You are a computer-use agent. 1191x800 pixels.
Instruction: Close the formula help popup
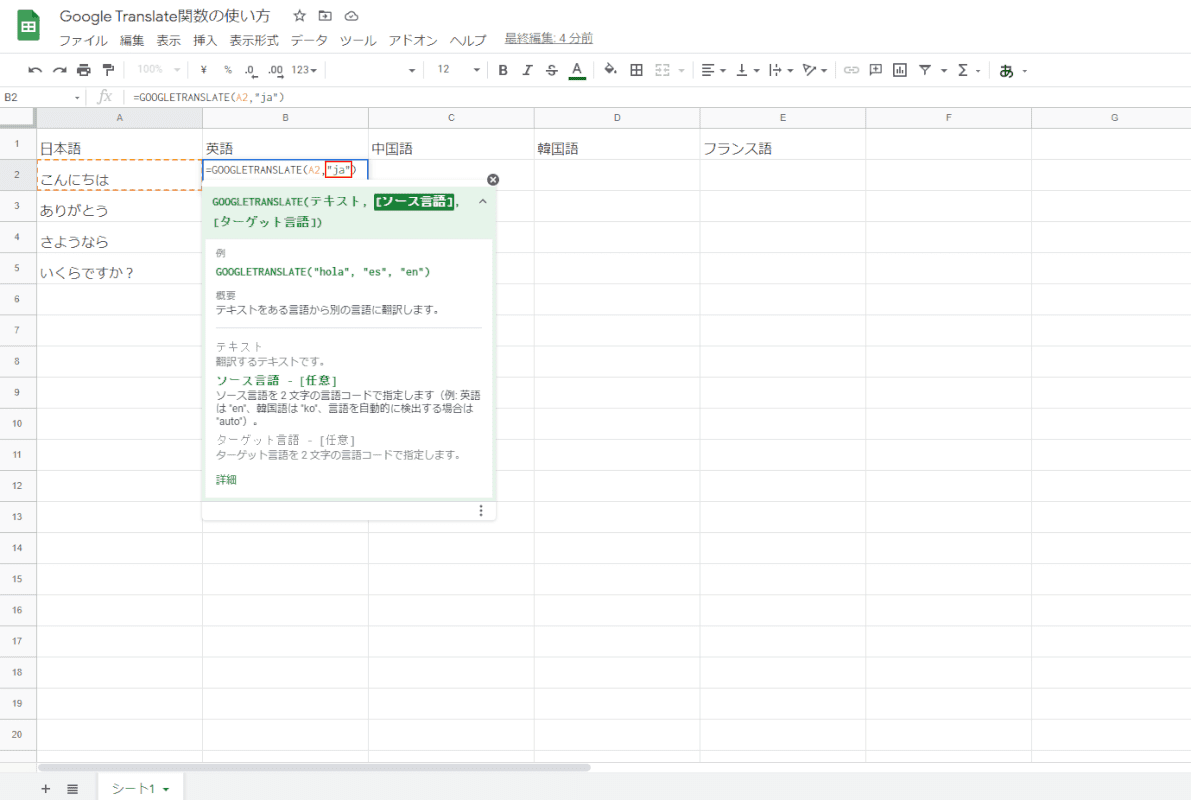point(493,180)
